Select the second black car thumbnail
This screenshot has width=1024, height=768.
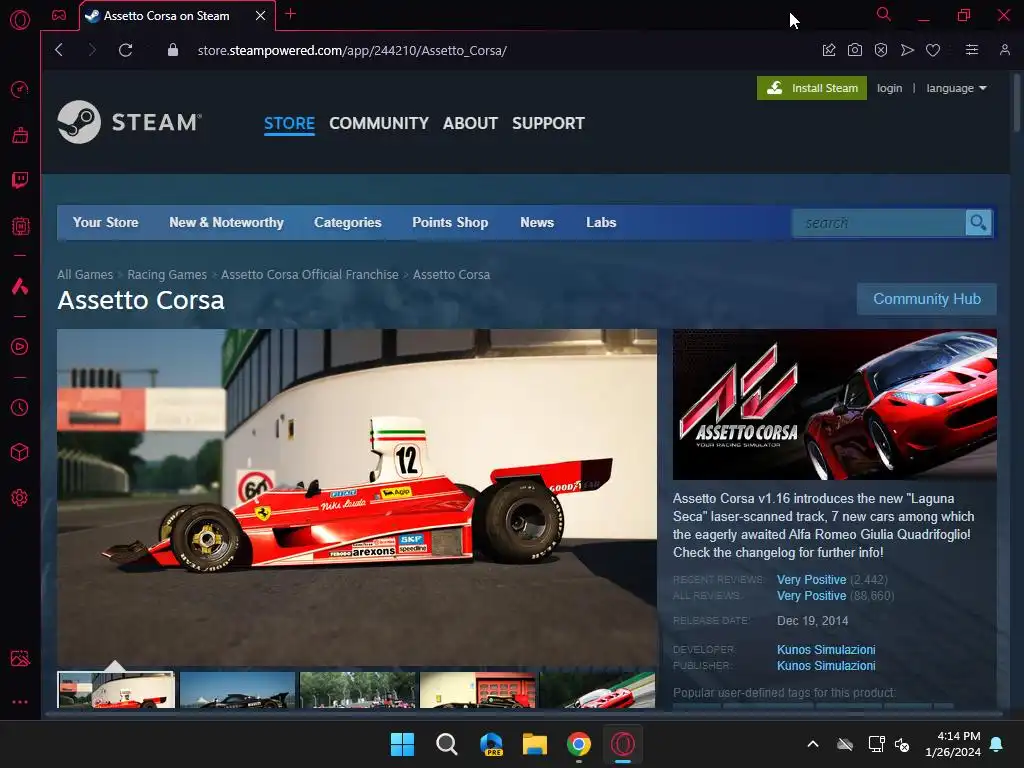[237, 690]
